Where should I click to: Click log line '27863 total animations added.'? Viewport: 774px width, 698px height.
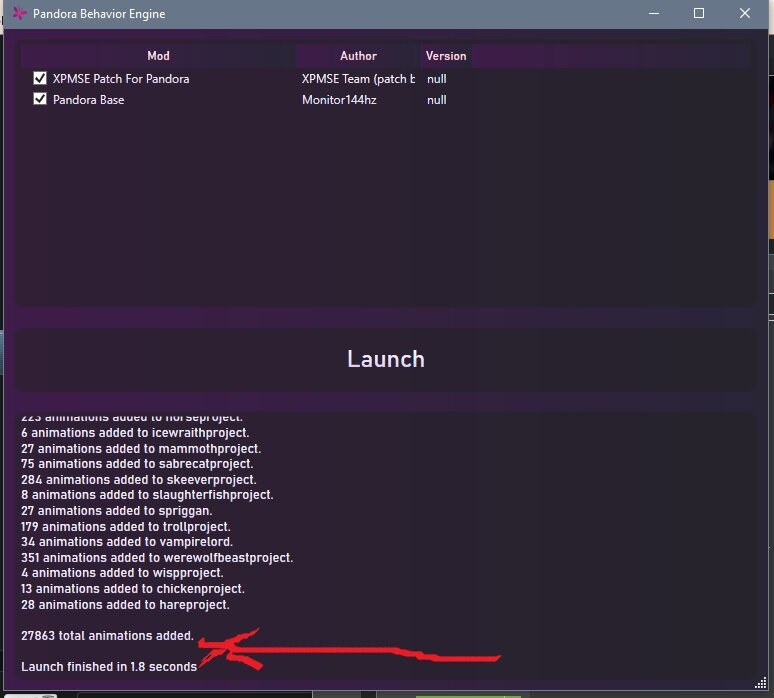(107, 635)
